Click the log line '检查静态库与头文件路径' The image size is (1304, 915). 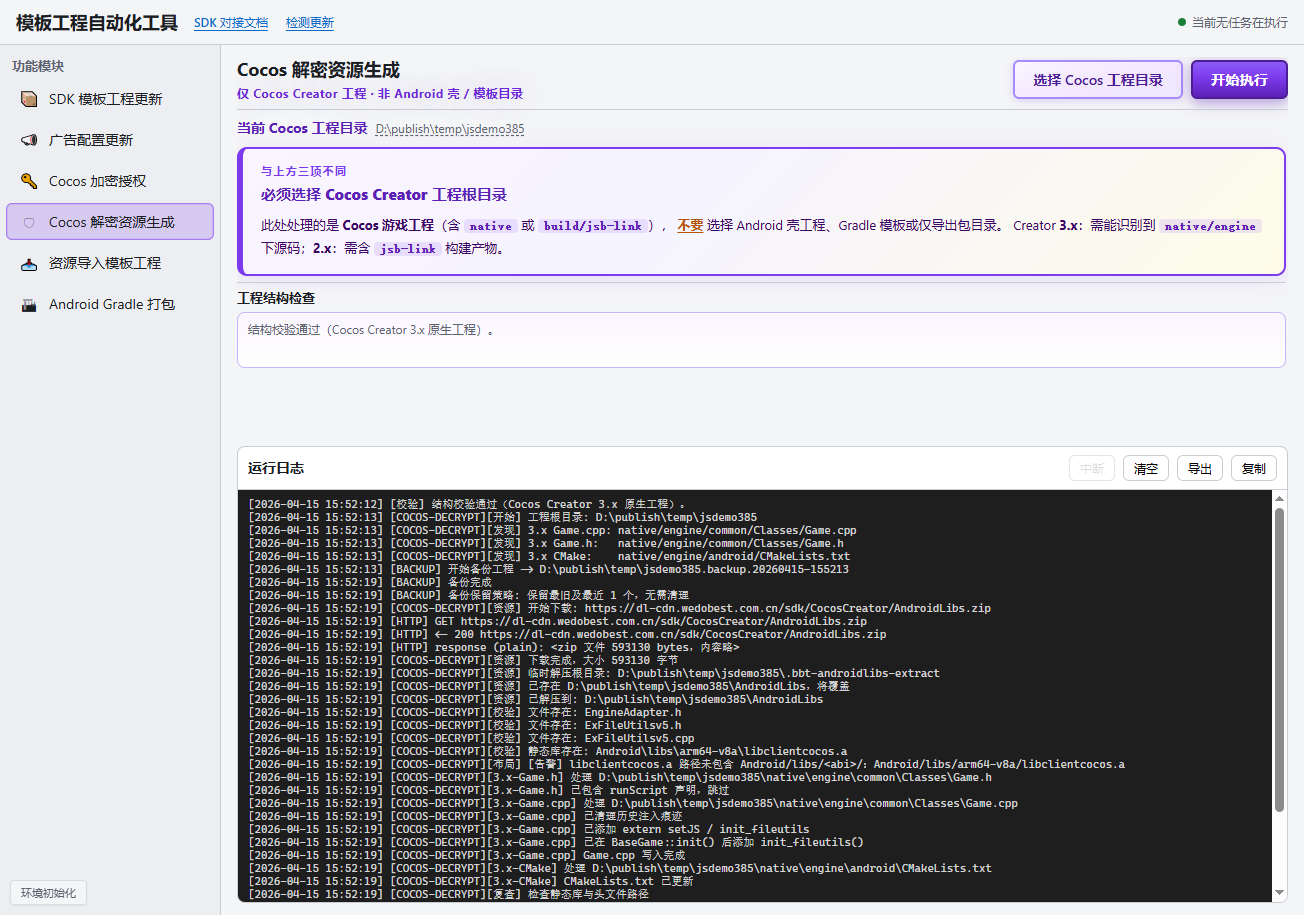pyautogui.click(x=448, y=894)
